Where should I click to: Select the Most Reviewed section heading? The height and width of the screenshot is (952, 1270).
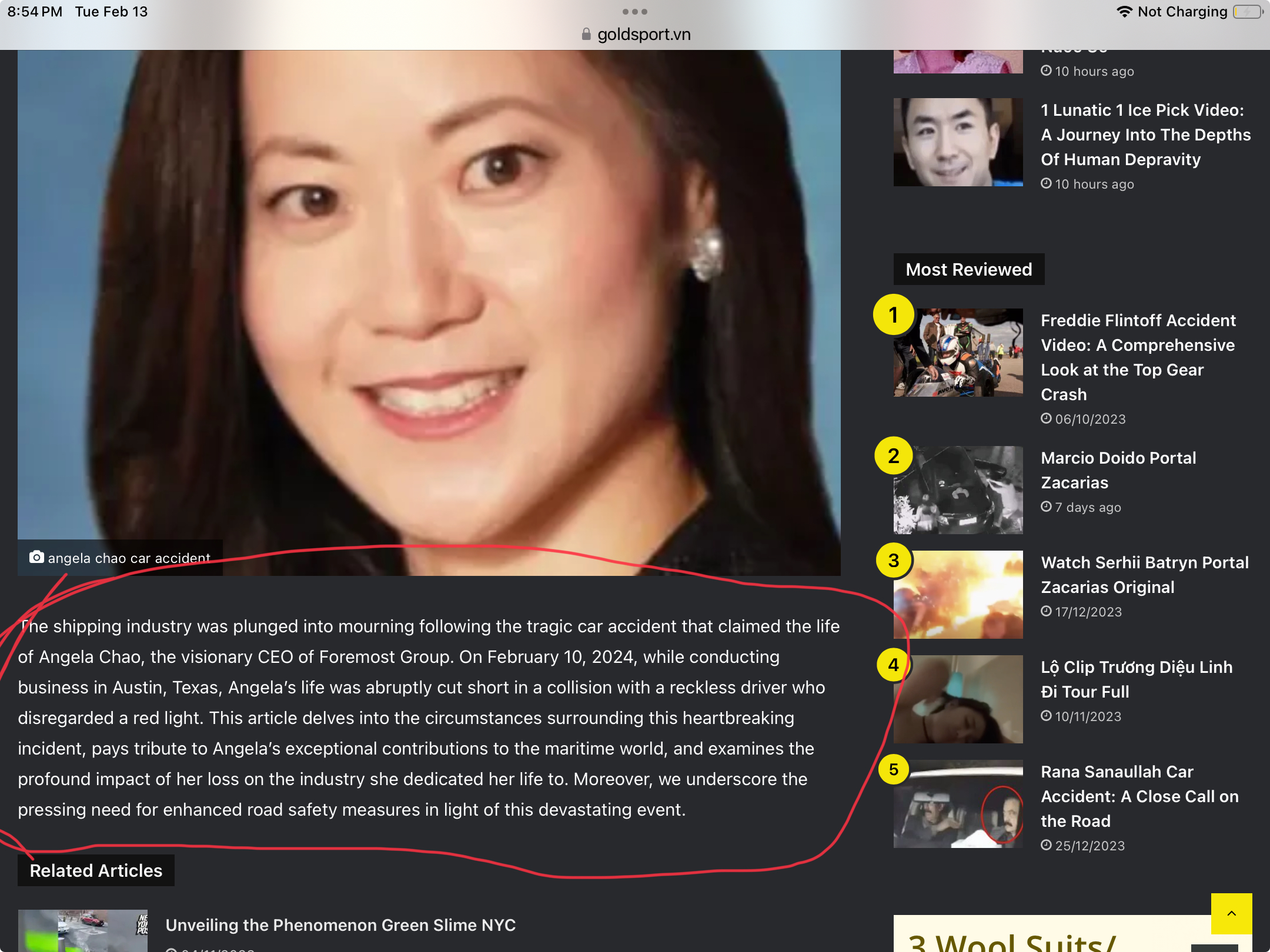[969, 269]
